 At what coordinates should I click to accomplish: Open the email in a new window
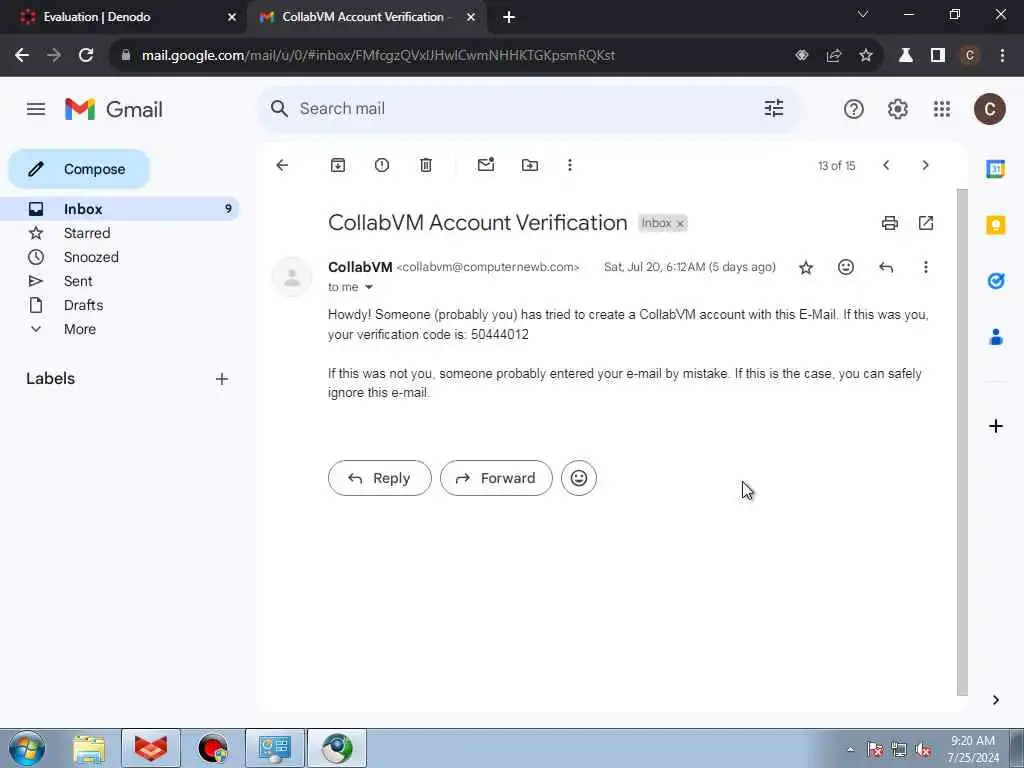tap(926, 223)
